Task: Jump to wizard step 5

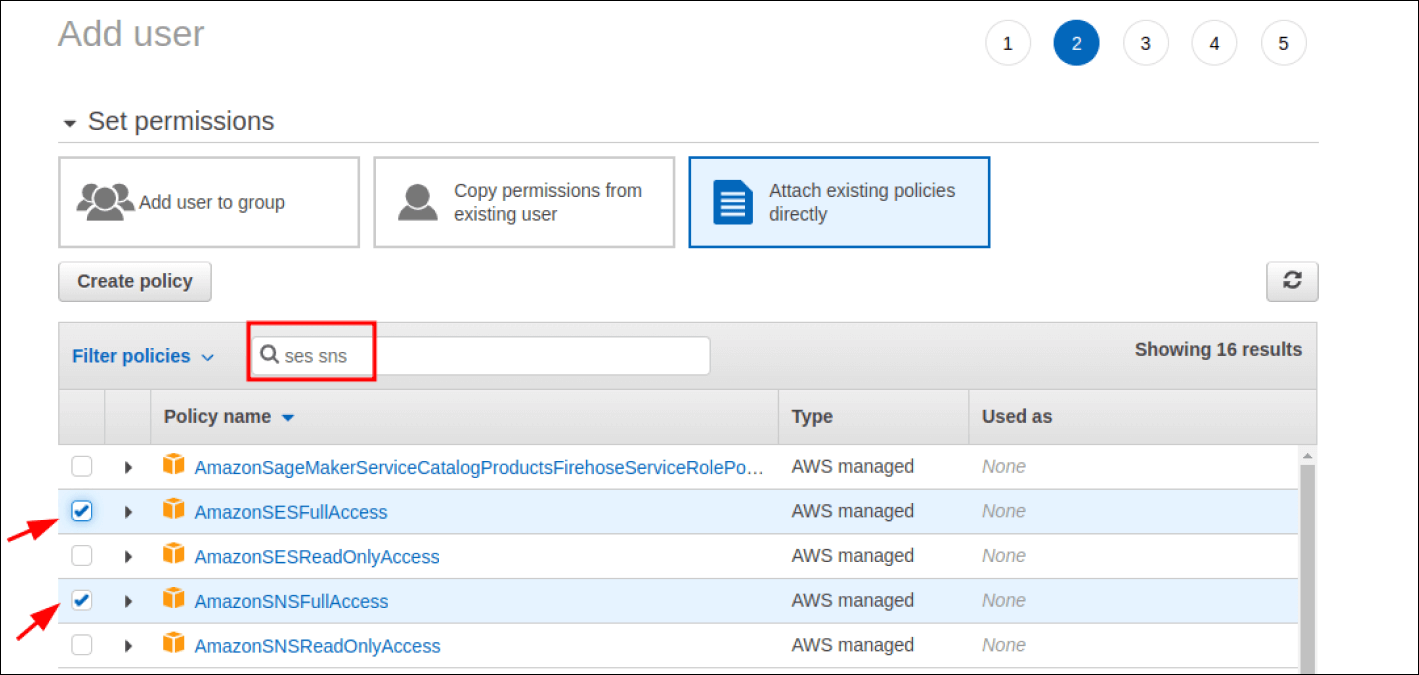Action: pyautogui.click(x=1283, y=44)
